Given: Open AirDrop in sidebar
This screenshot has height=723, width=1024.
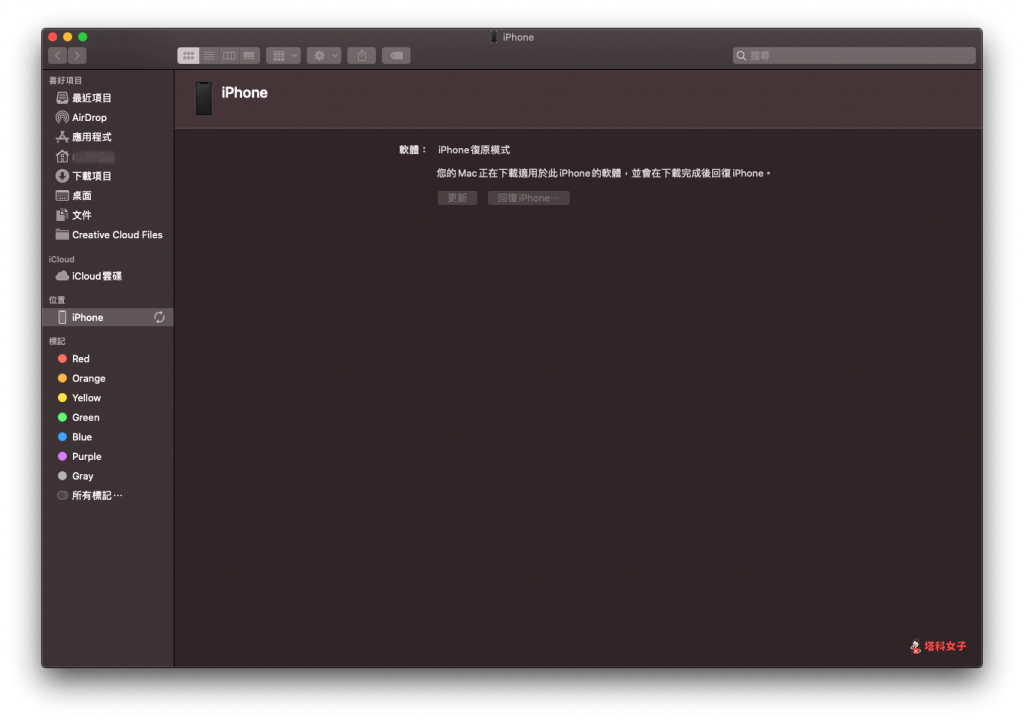Looking at the screenshot, I should point(108,118).
